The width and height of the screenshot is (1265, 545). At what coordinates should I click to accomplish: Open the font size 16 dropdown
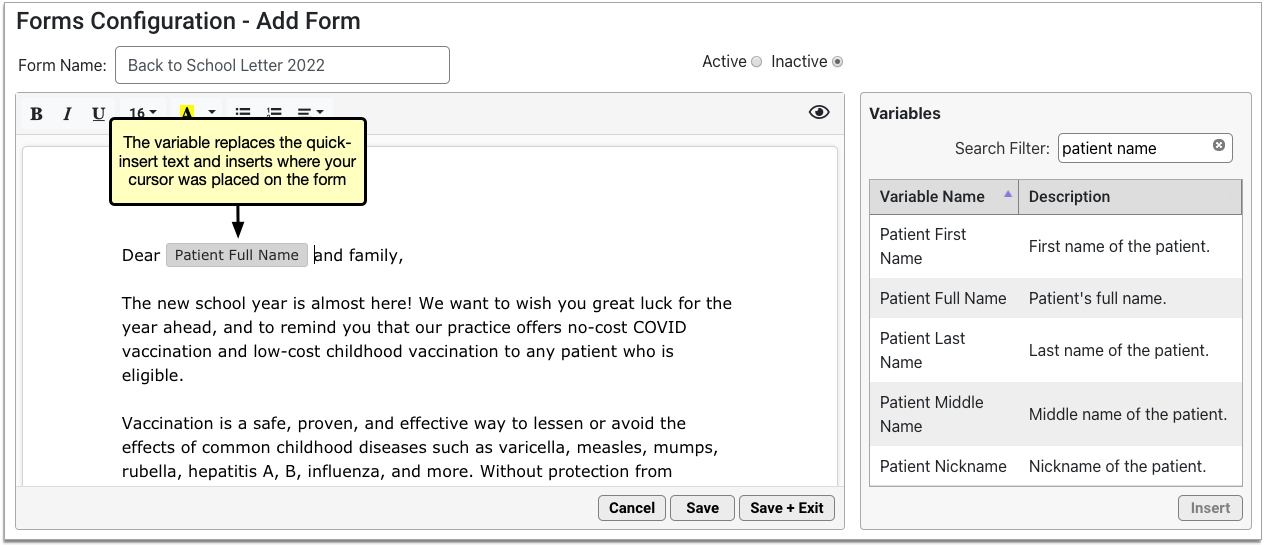(143, 113)
